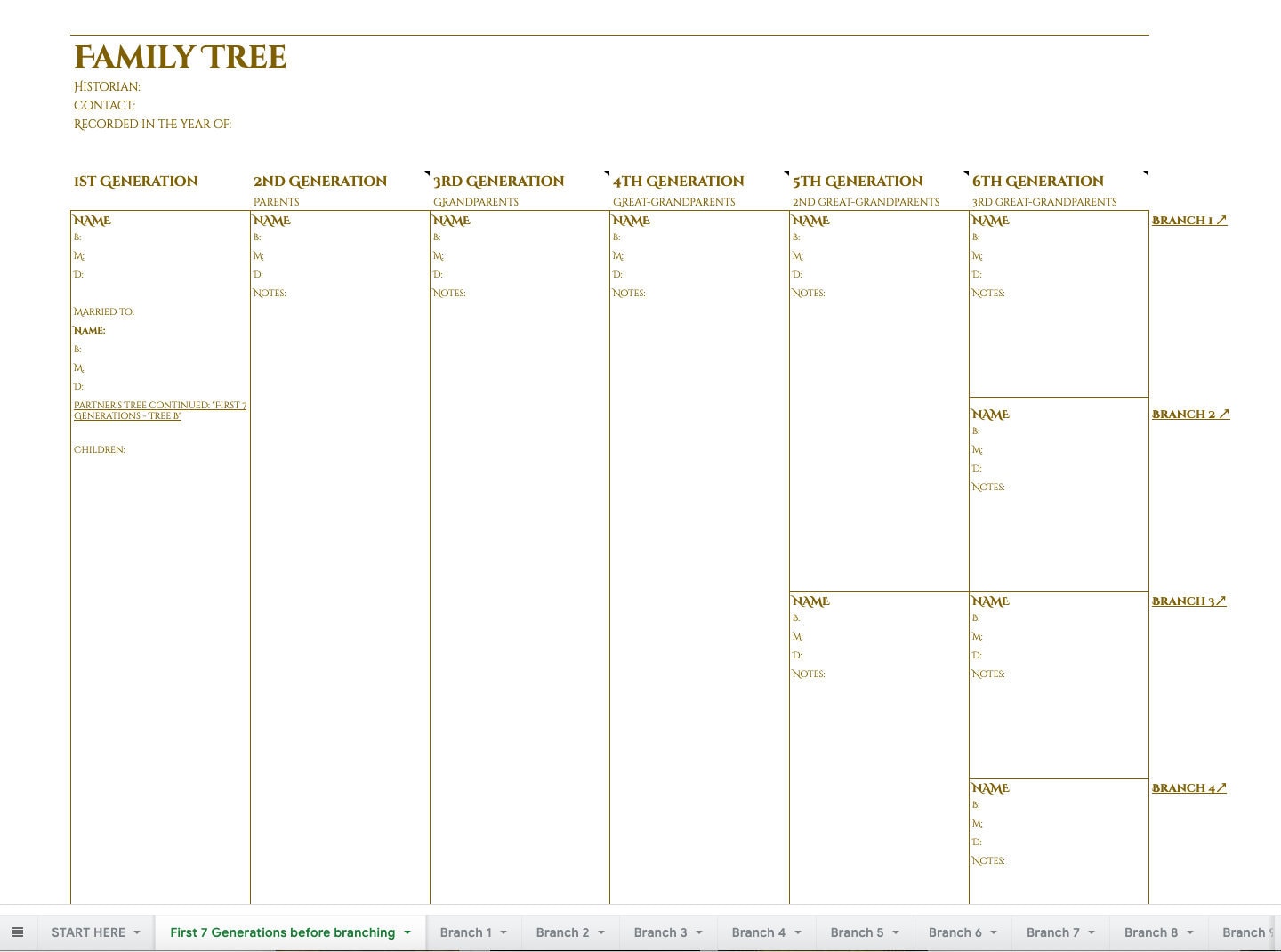The height and width of the screenshot is (952, 1281).
Task: Click the note marker on 6th Generation header
Action: 966,171
